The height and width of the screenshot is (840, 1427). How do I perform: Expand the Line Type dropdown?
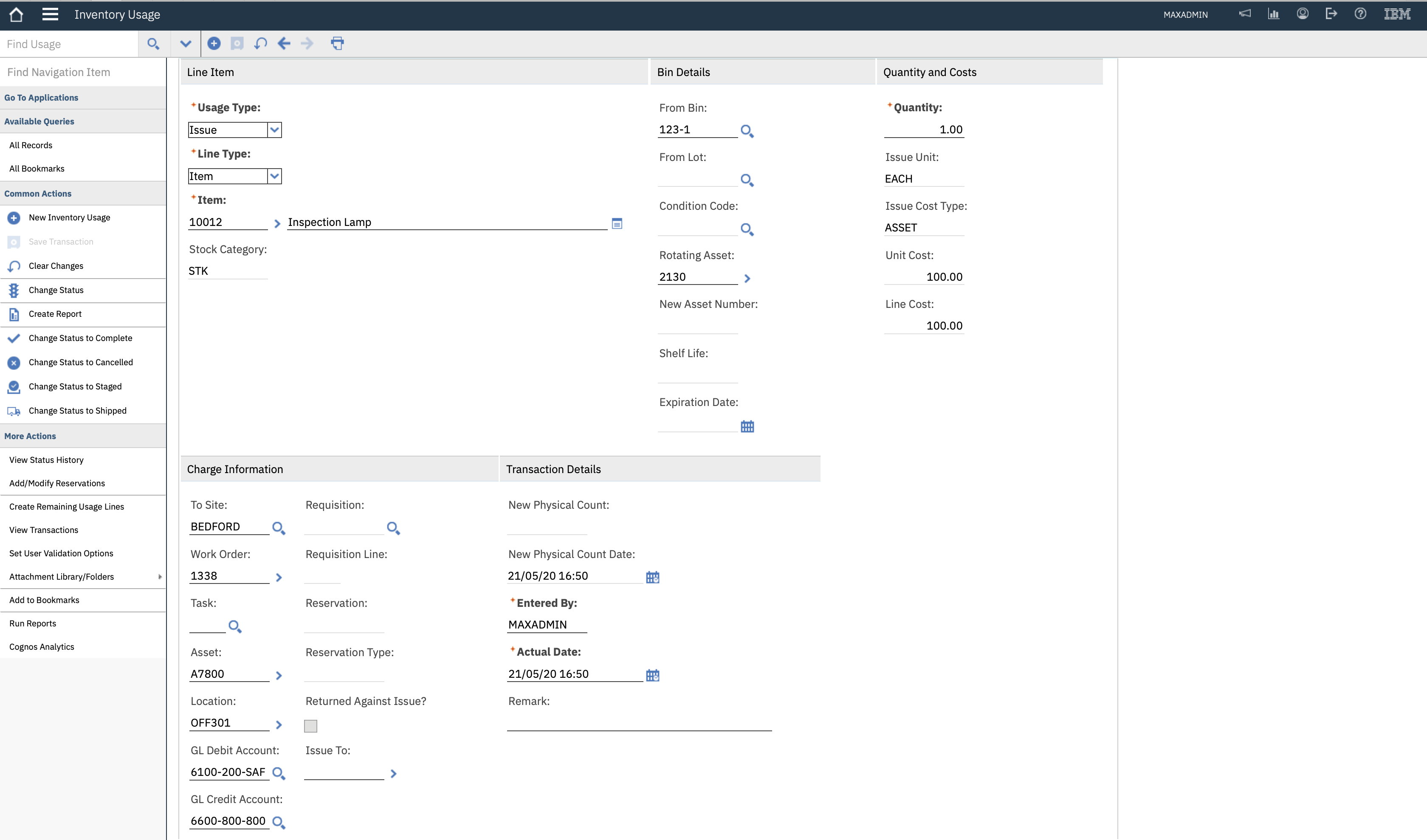tap(275, 176)
